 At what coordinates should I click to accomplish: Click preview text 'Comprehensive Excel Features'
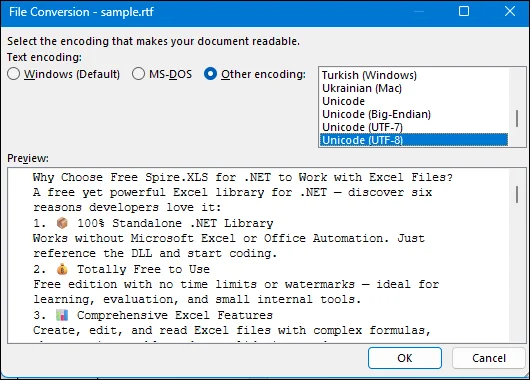pos(175,315)
